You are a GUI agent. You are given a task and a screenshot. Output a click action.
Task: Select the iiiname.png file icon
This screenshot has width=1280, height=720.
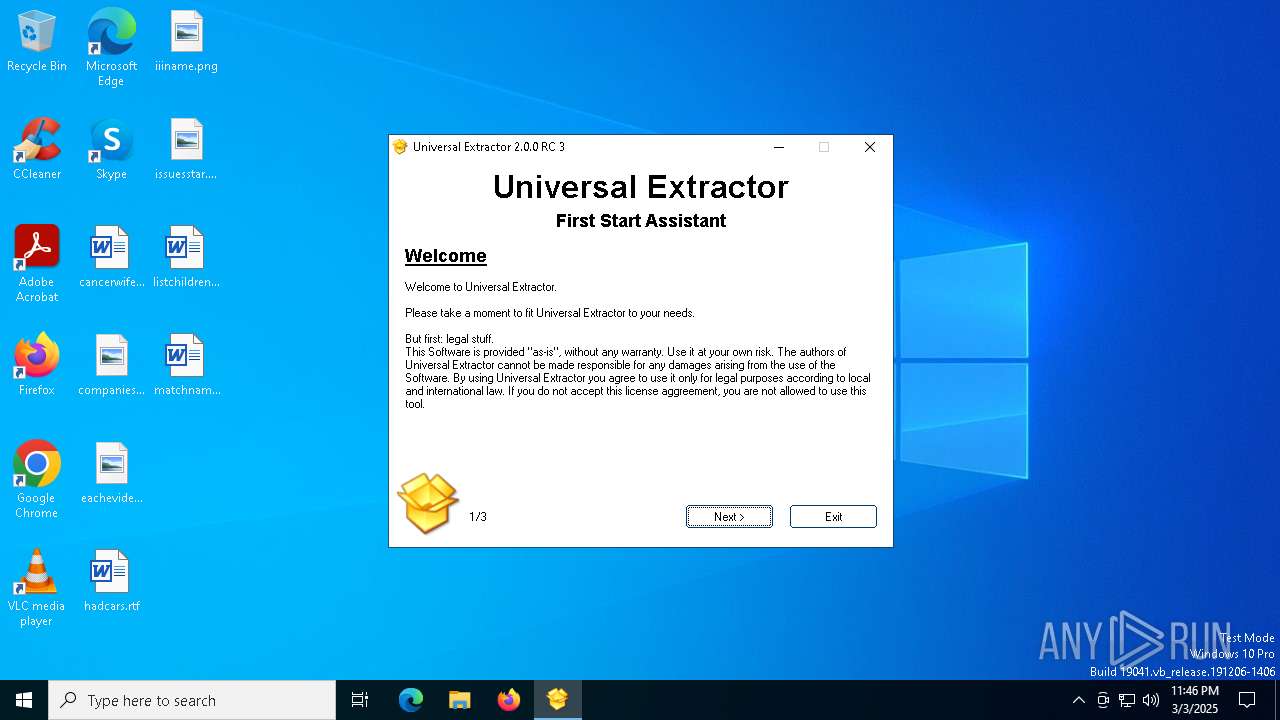click(186, 41)
